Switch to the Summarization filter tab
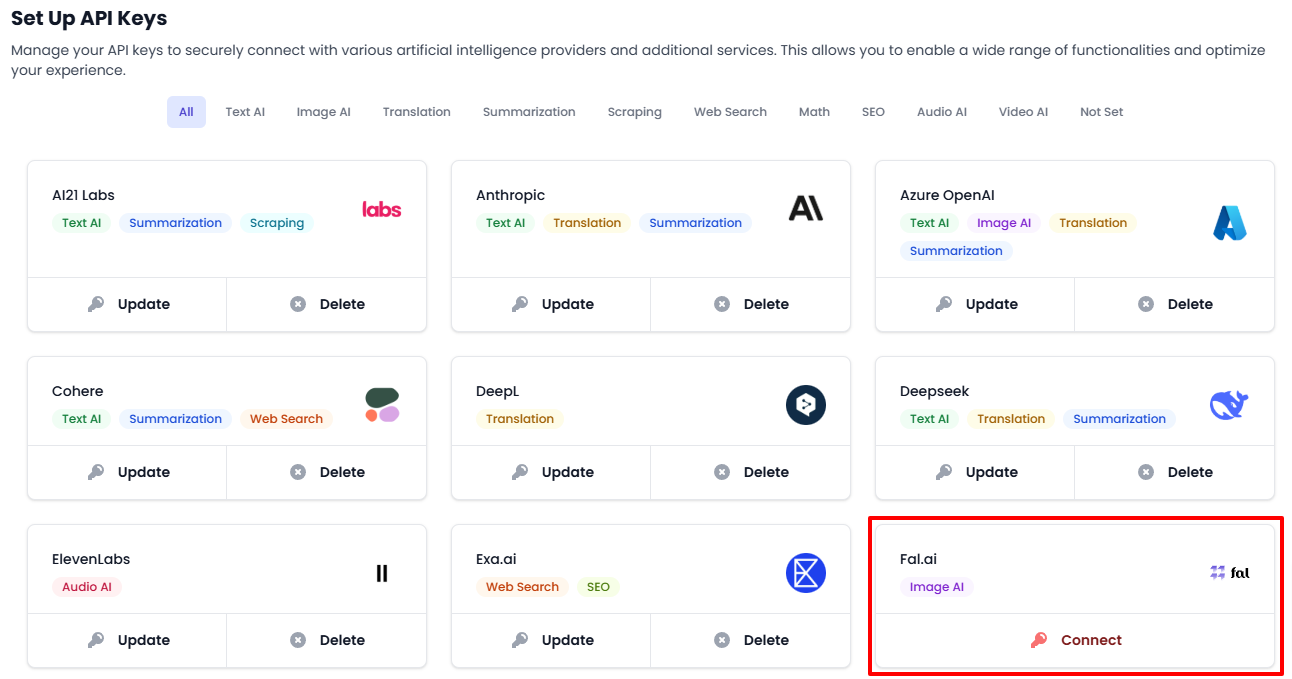 pyautogui.click(x=529, y=112)
